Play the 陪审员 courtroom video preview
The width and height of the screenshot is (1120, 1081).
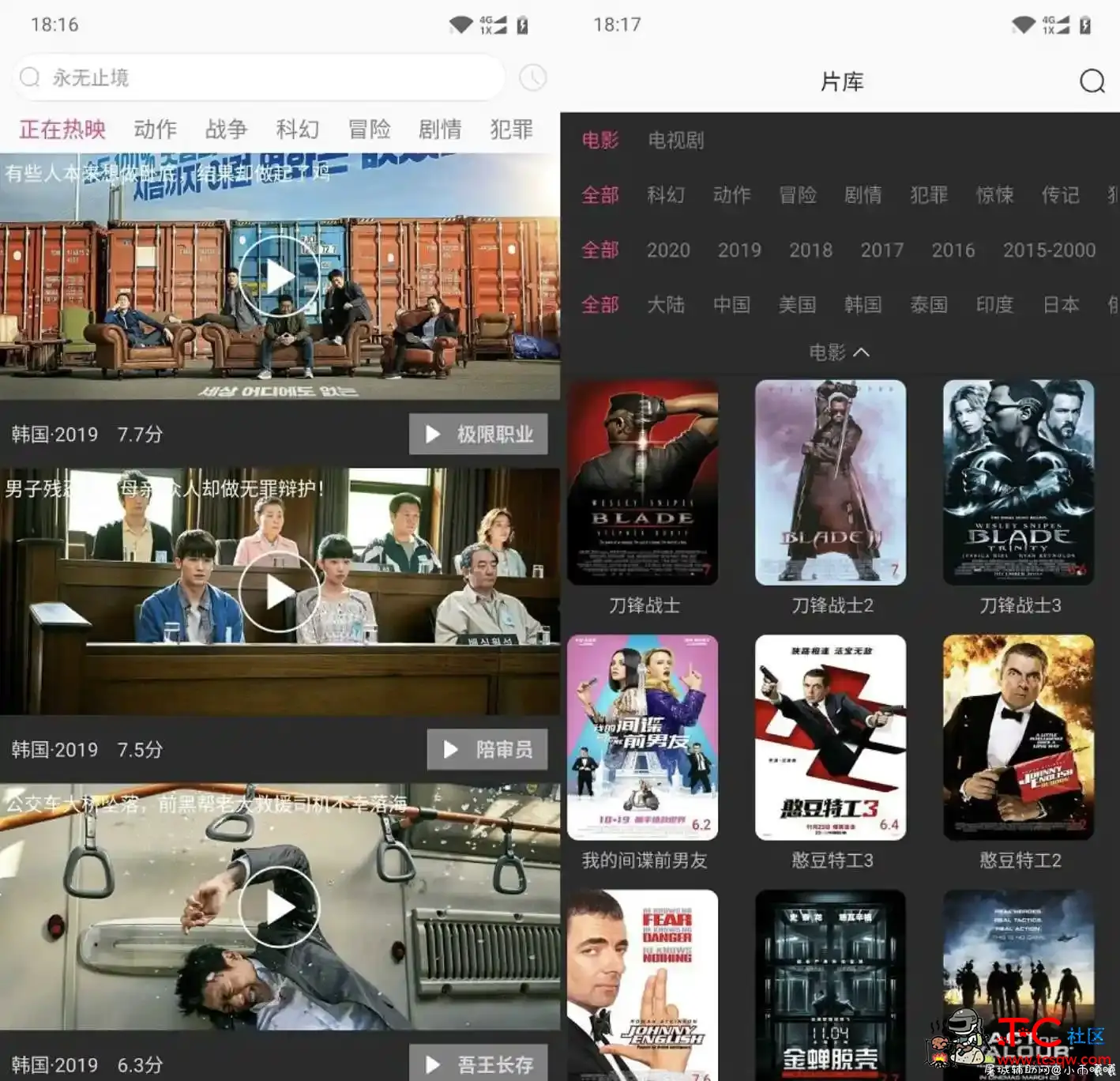(x=280, y=591)
